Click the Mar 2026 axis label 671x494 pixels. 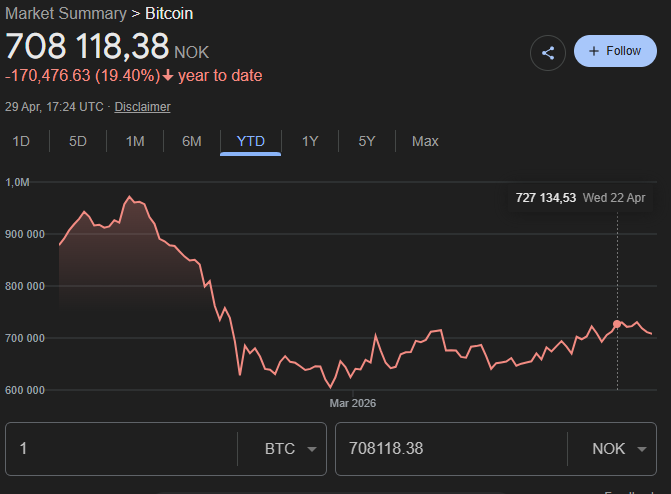353,403
